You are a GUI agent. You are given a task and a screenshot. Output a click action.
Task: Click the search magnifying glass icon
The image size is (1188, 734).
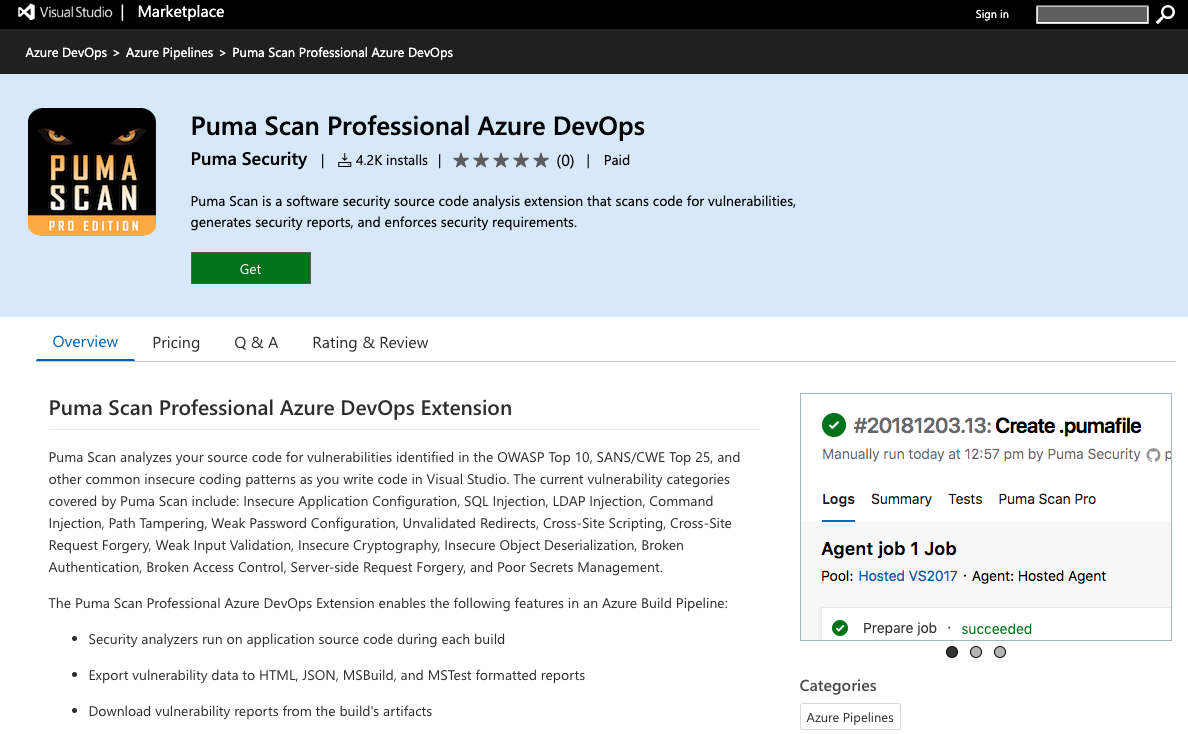pyautogui.click(x=1165, y=14)
